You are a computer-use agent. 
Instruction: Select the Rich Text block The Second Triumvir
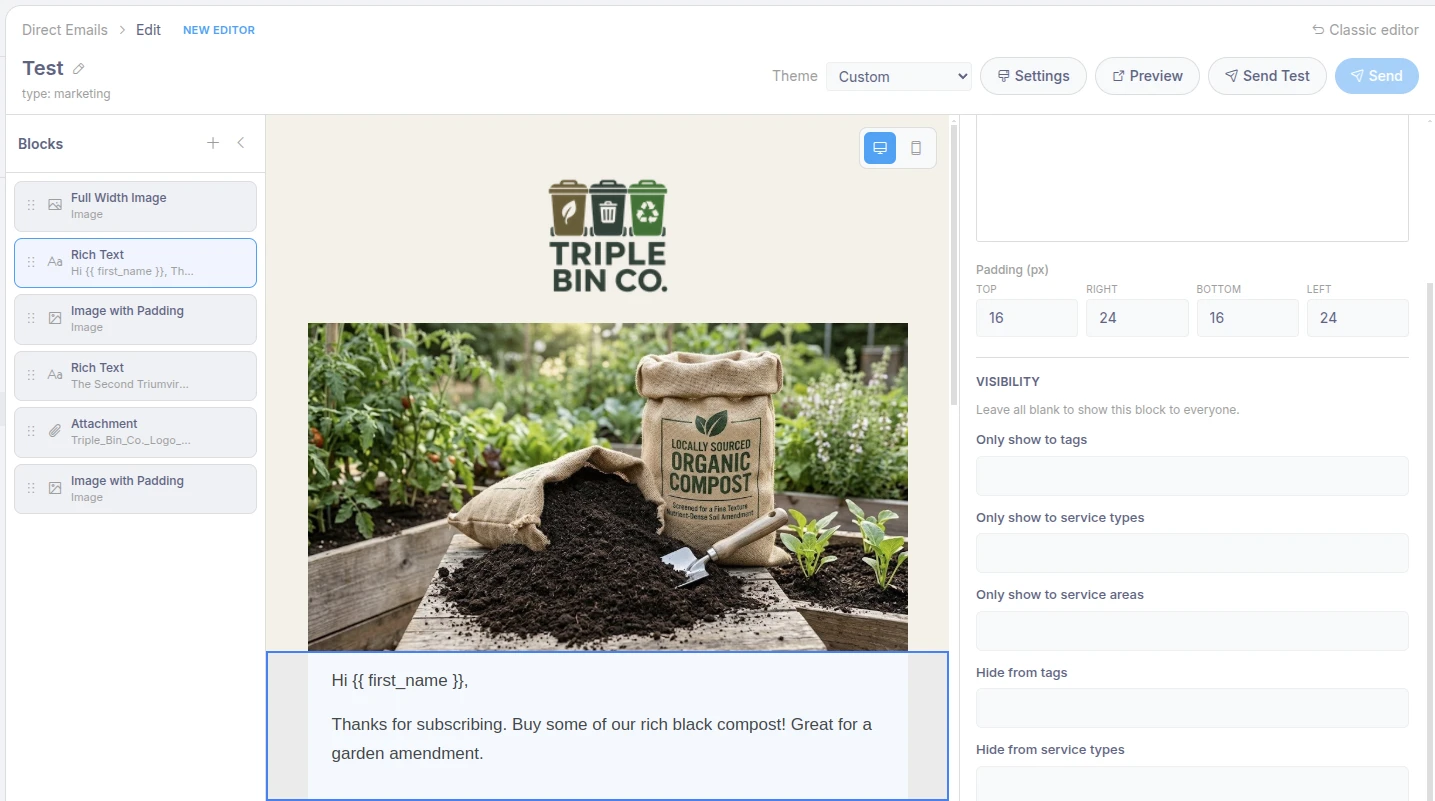point(135,376)
